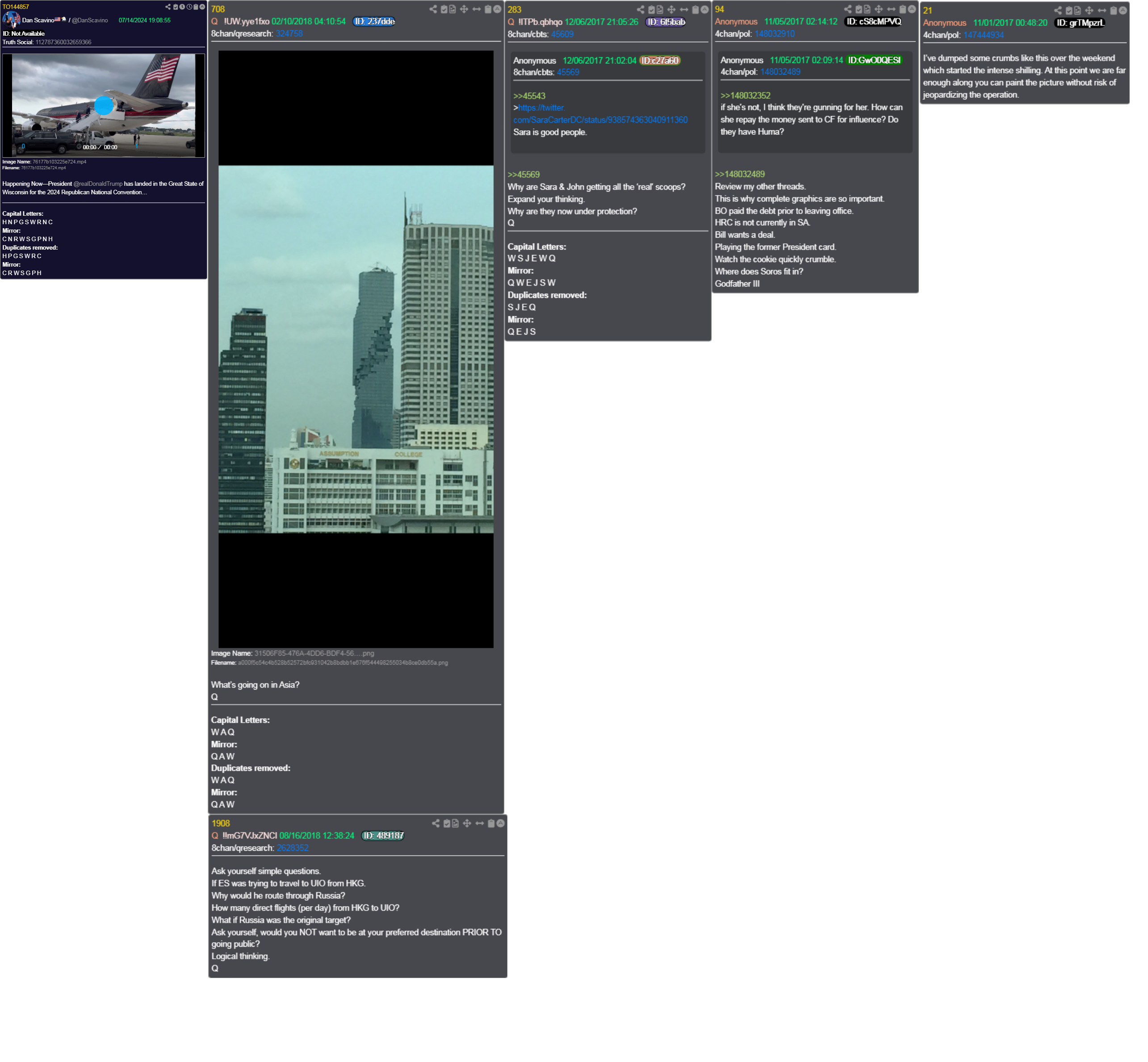Click the Truth Social ID 112787360032659366

click(x=63, y=42)
